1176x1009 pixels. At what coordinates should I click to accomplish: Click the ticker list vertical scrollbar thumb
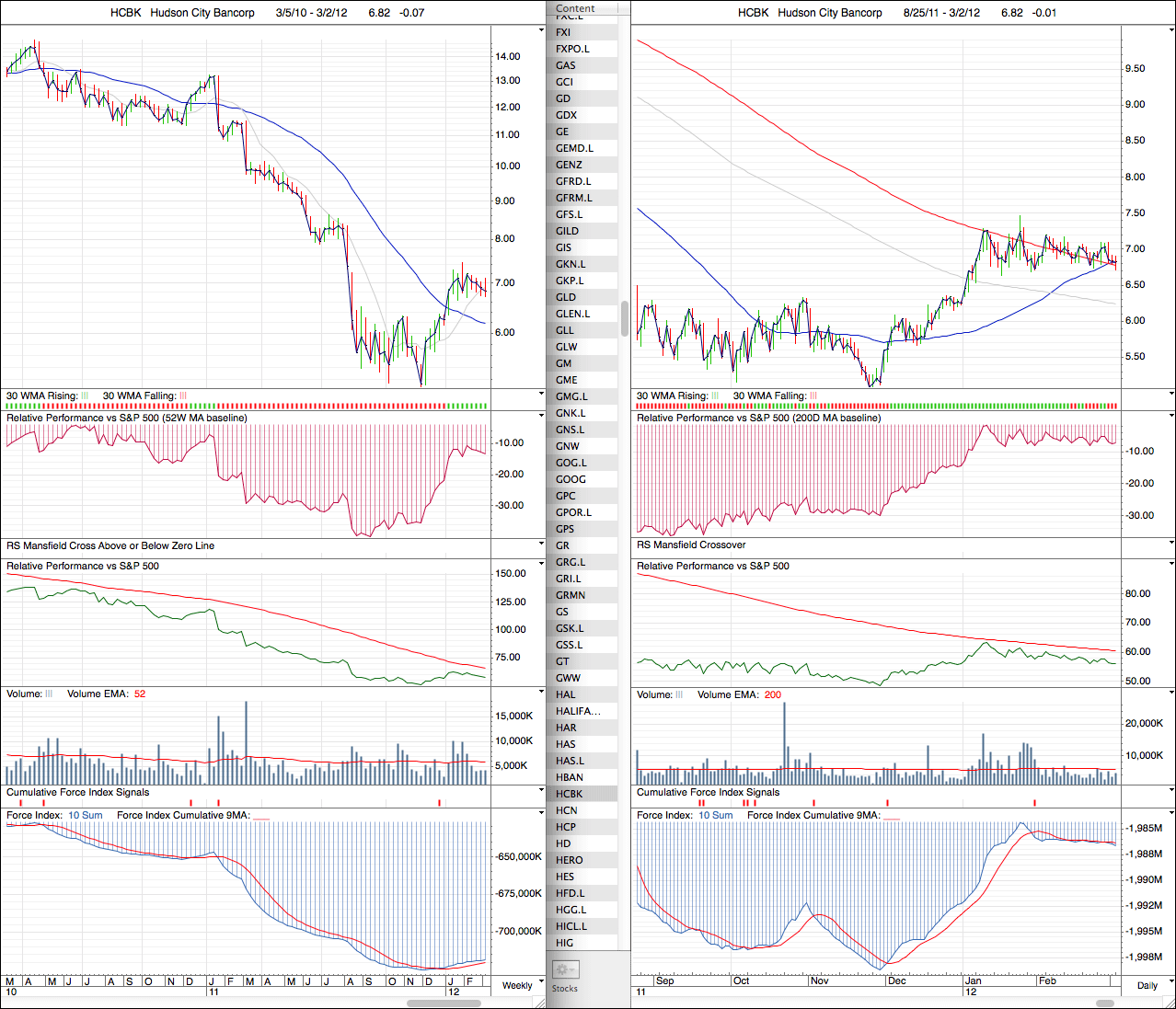click(626, 318)
